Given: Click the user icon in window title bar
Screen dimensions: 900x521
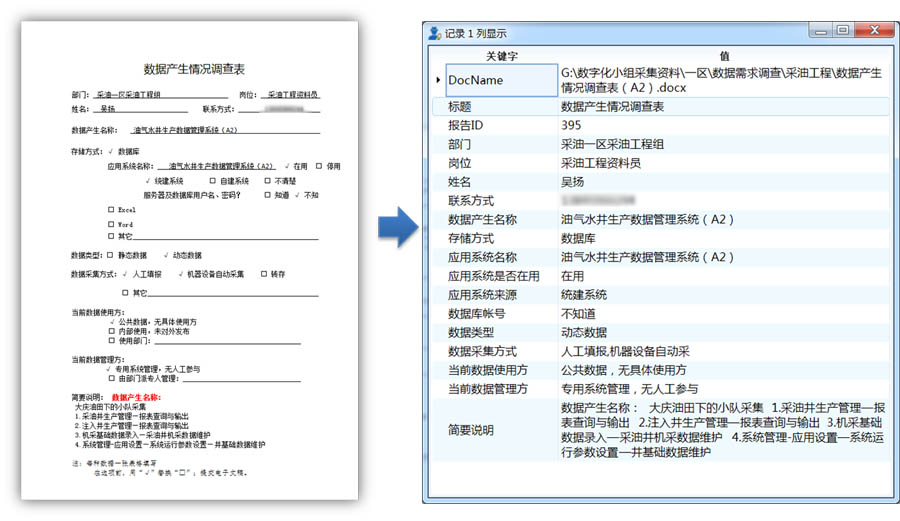Looking at the screenshot, I should point(435,33).
